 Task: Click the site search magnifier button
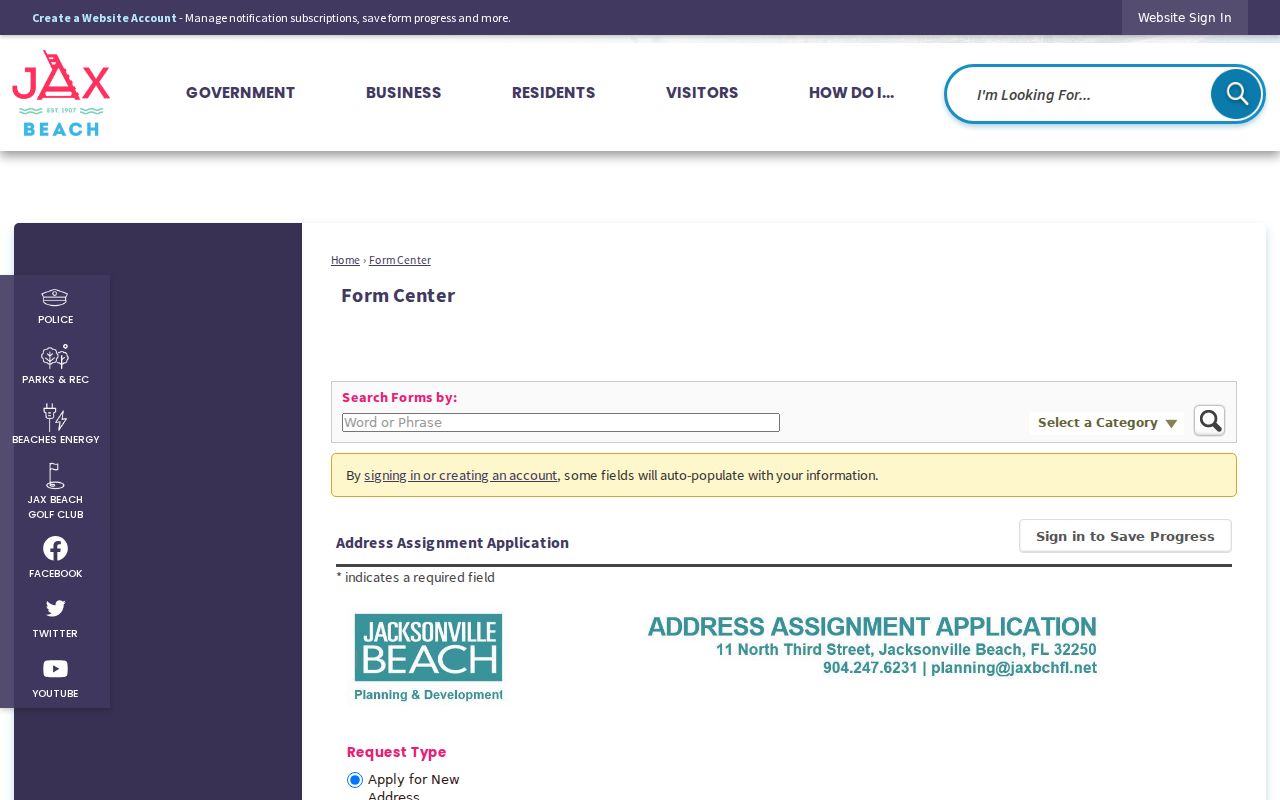click(x=1236, y=94)
